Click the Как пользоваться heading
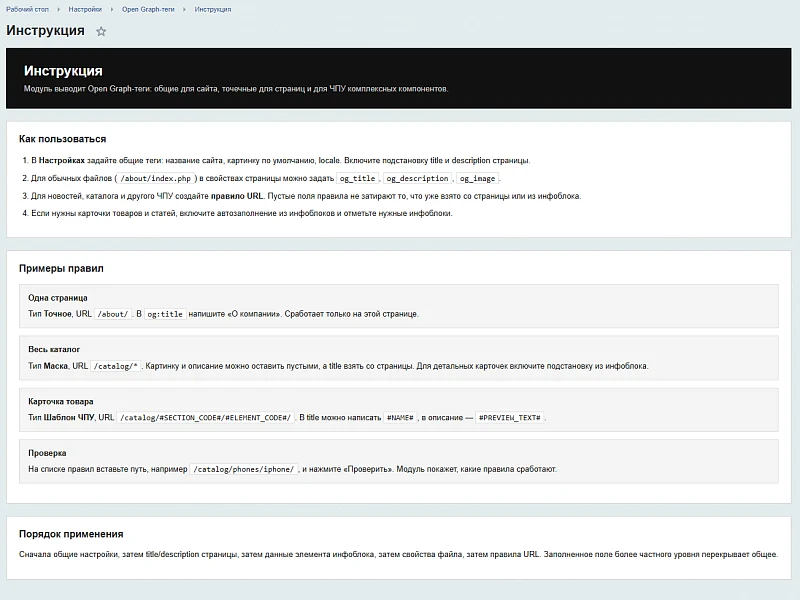Image resolution: width=800 pixels, height=600 pixels. [62, 139]
